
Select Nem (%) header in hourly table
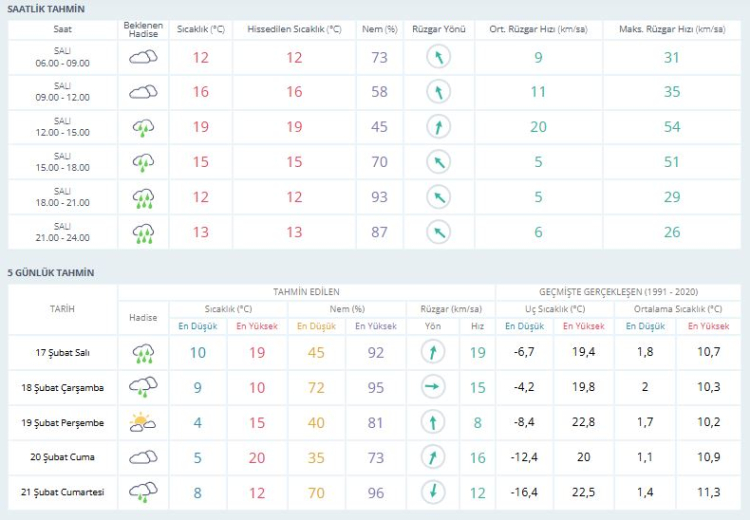[x=379, y=29]
